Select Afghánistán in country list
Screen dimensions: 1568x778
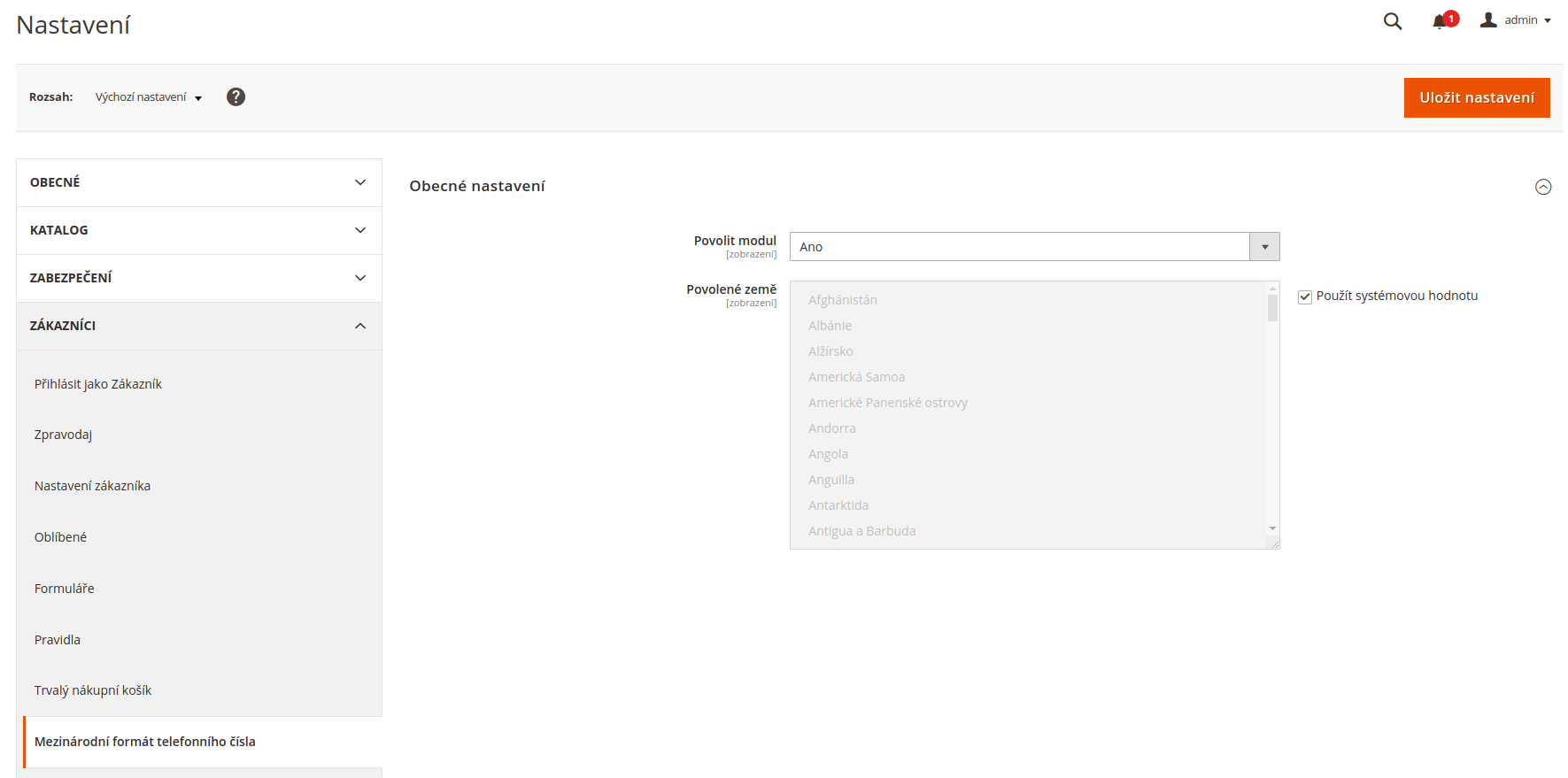(x=1028, y=300)
